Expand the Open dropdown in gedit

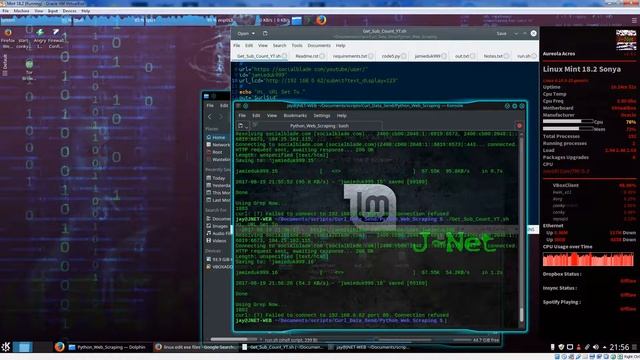tap(246, 33)
